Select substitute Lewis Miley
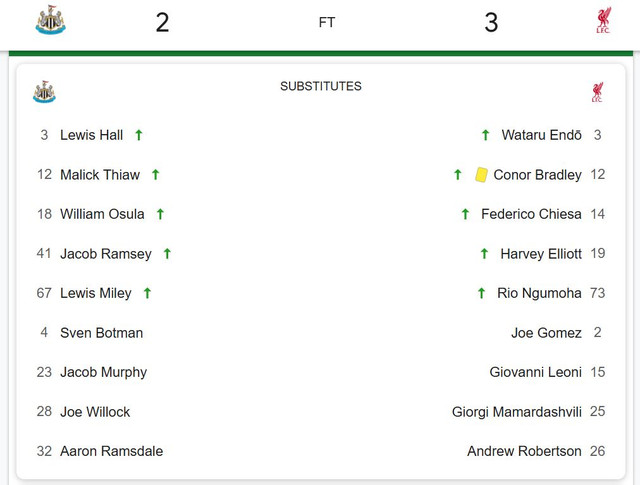 (x=96, y=293)
